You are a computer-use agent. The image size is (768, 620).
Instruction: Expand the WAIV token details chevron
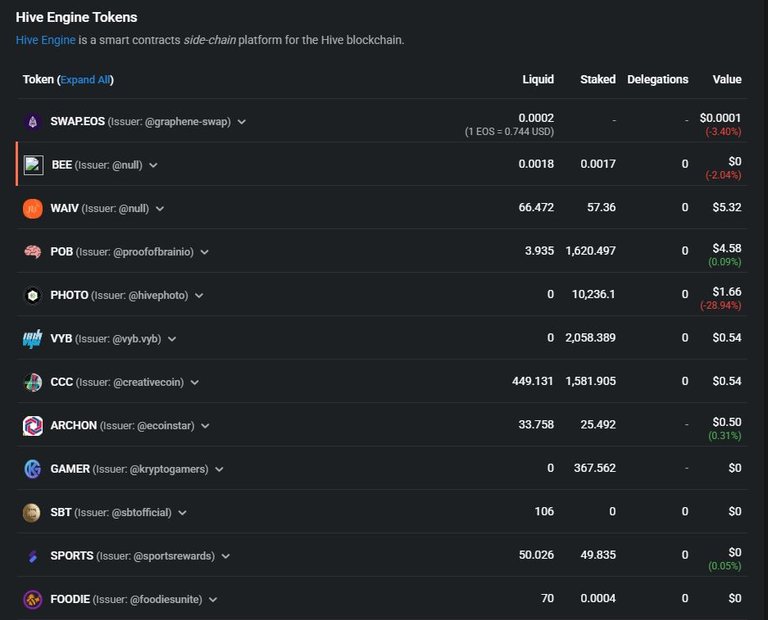point(160,209)
